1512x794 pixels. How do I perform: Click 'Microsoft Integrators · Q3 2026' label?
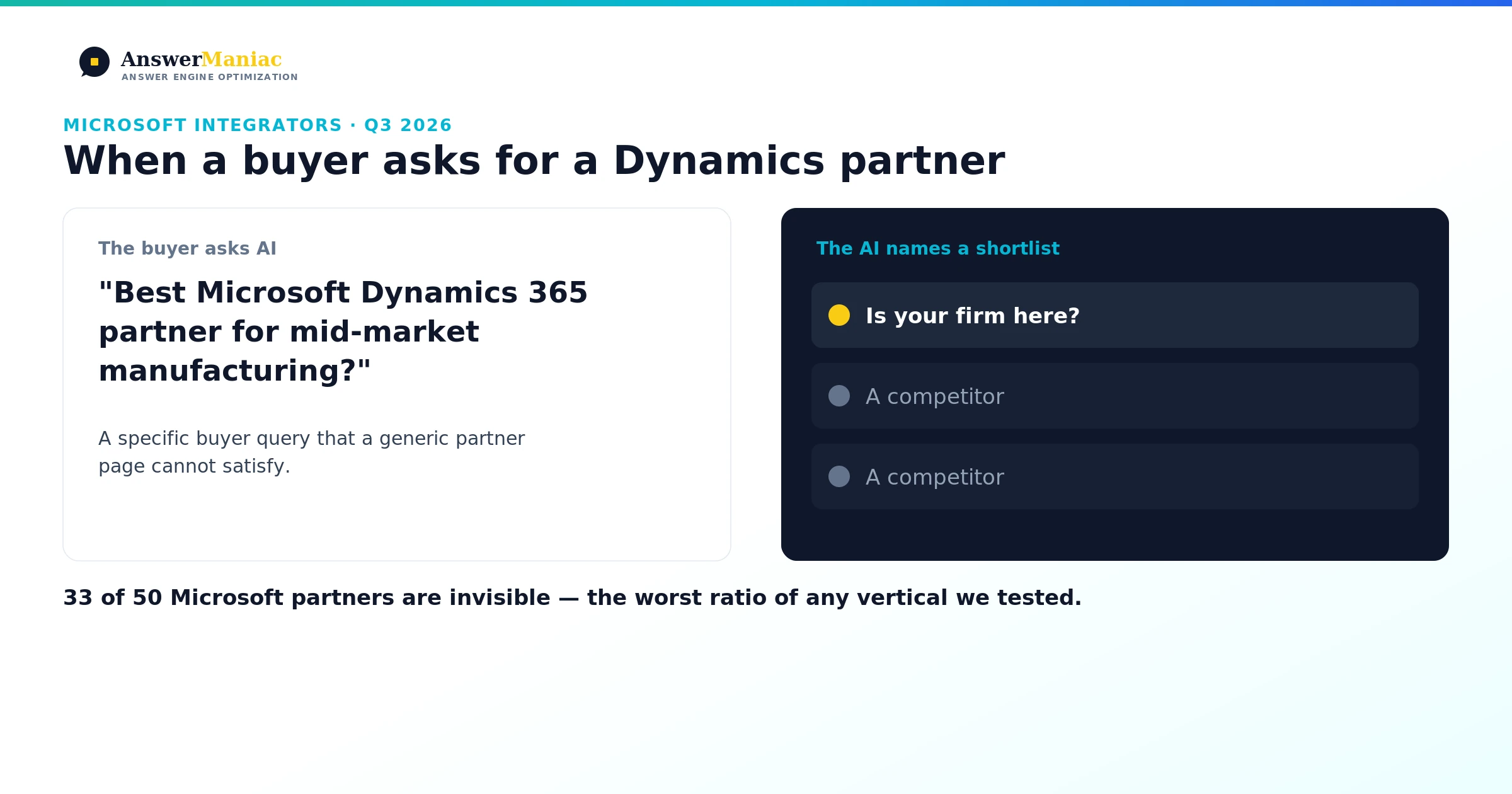[258, 125]
